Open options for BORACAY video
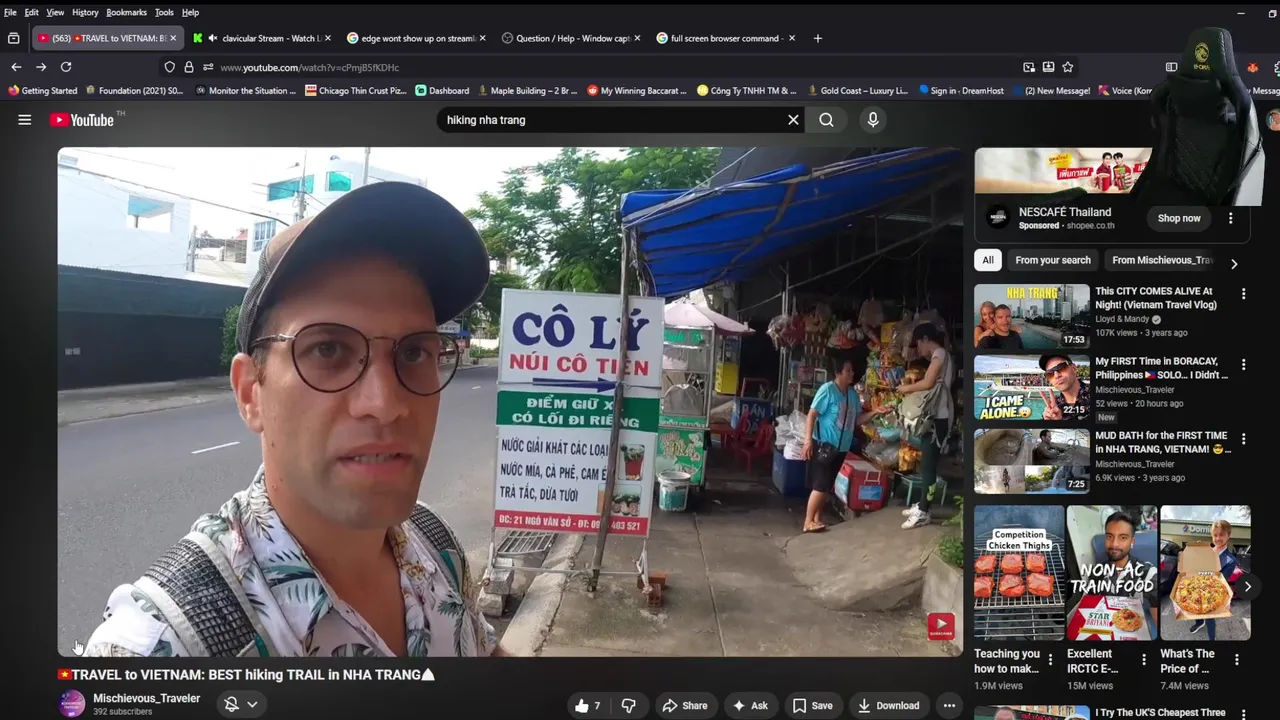Viewport: 1280px width, 720px height. click(1243, 365)
